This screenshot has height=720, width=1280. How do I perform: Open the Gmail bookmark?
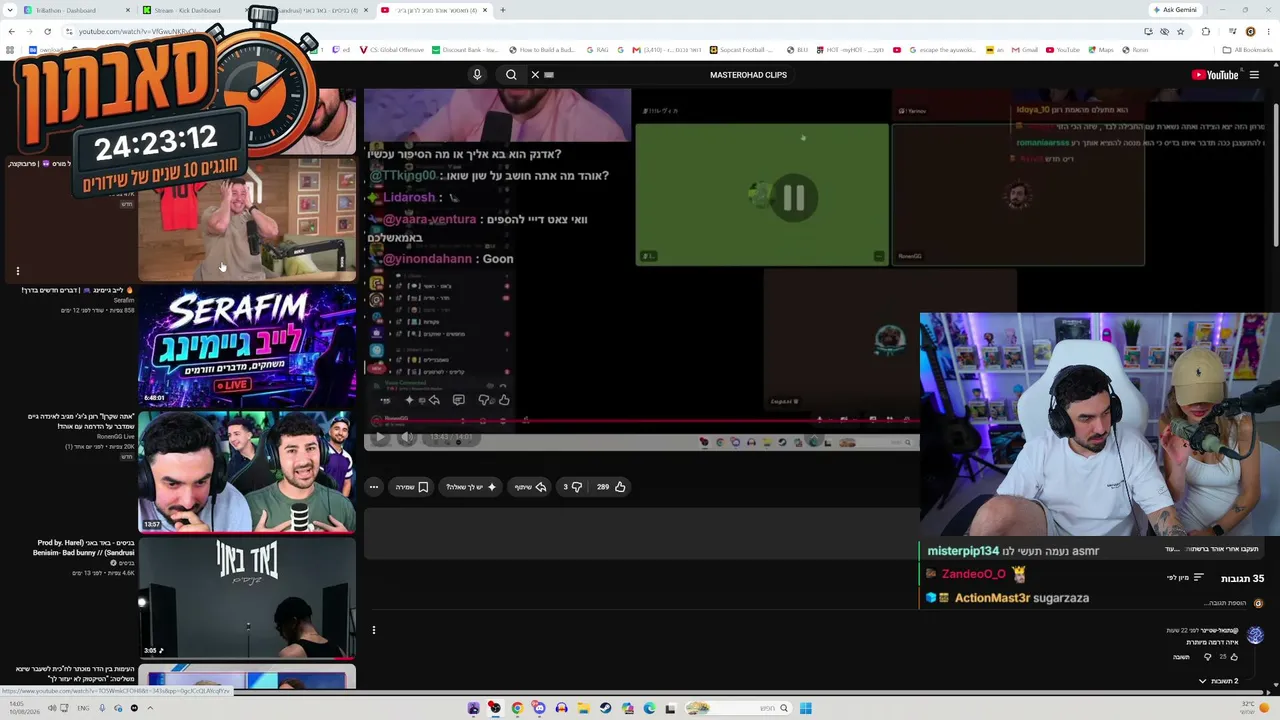tap(1023, 50)
